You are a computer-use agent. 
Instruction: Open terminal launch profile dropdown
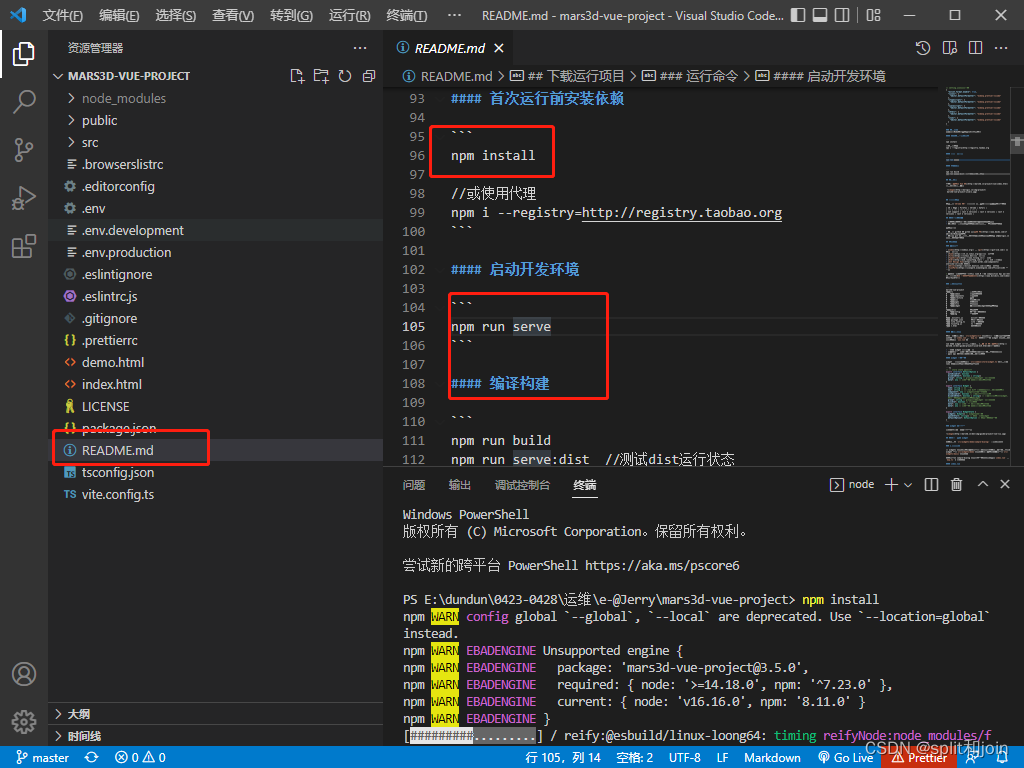click(x=908, y=485)
